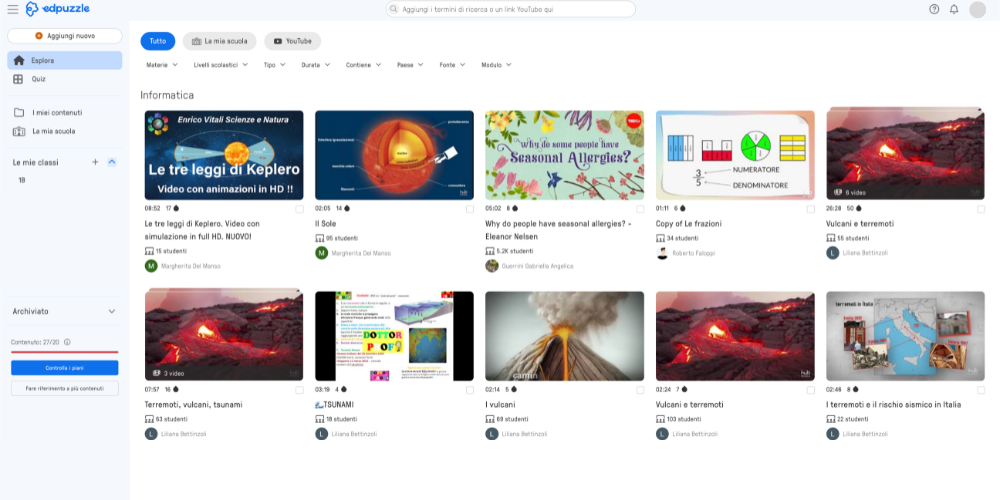Tick checkbox for Copy of Le frazioni

click(x=811, y=209)
